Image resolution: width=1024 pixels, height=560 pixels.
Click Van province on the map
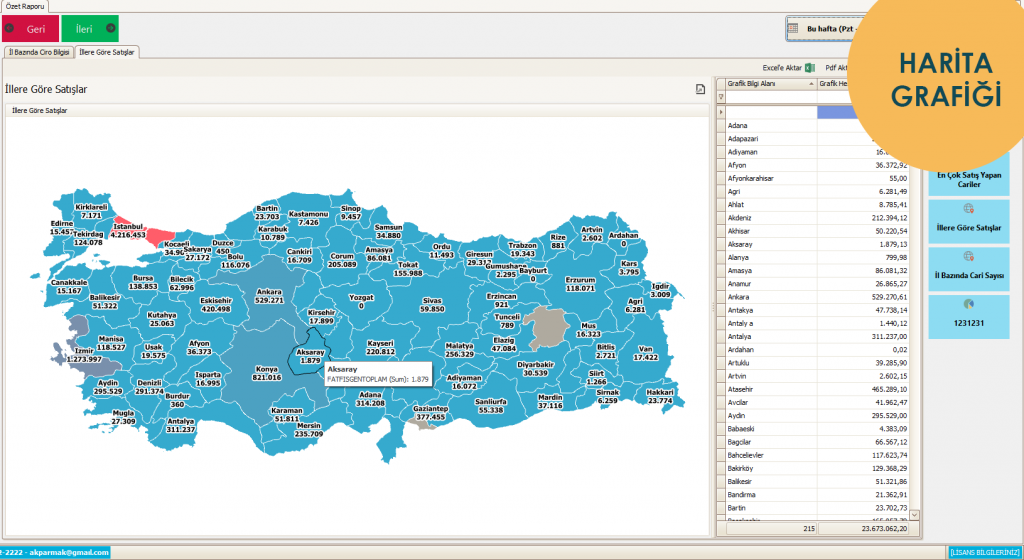(645, 353)
